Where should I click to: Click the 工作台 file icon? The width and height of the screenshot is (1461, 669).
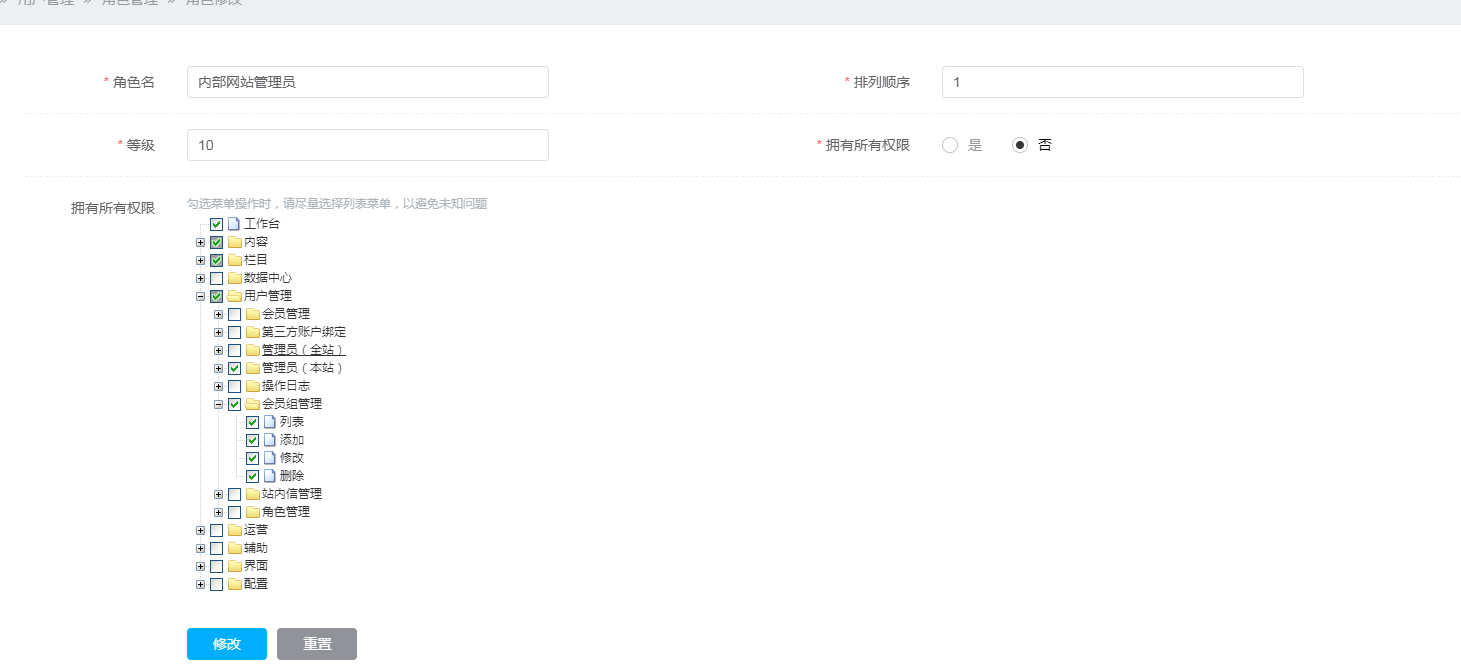[x=234, y=224]
